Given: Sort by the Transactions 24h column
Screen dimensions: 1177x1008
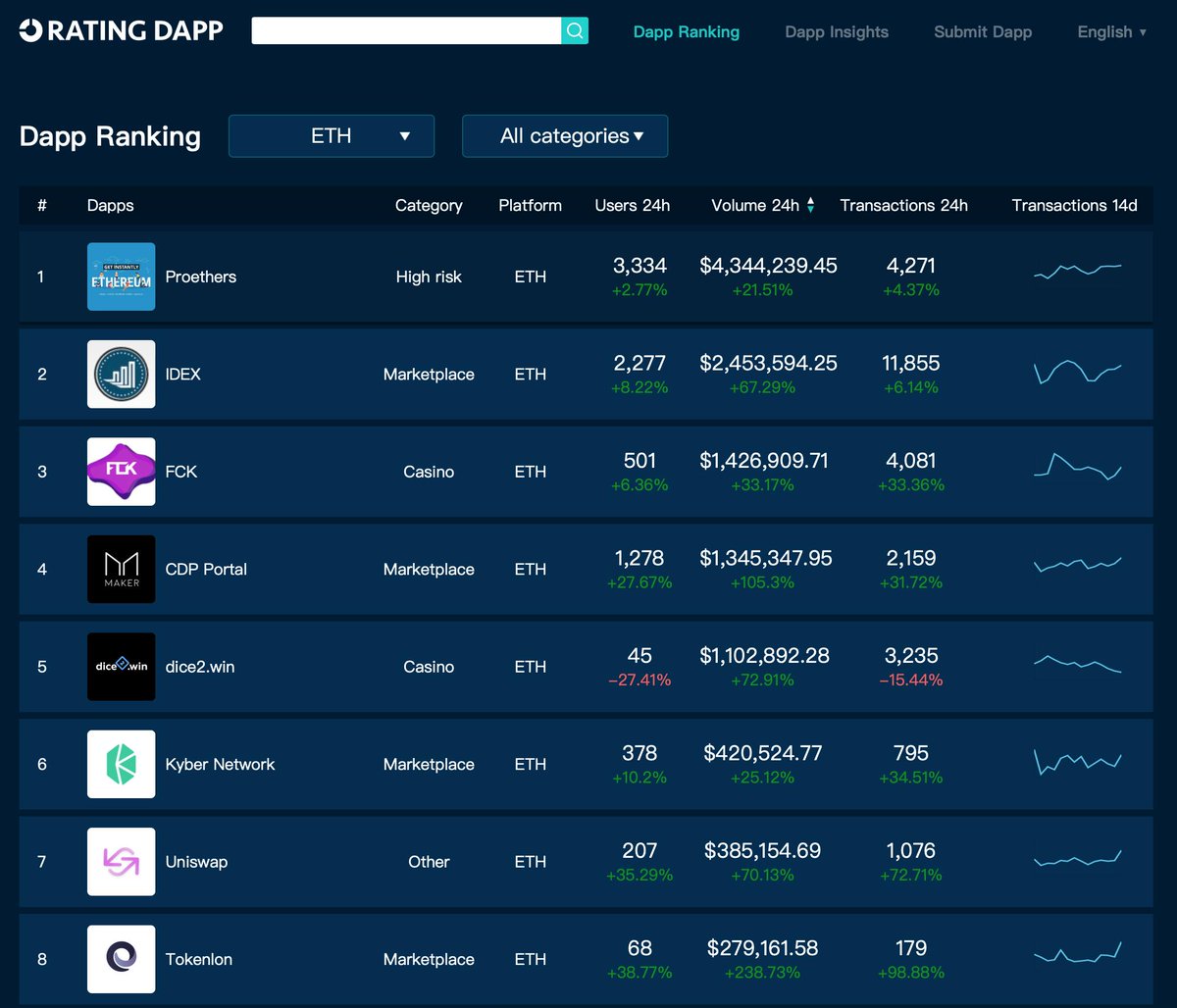Looking at the screenshot, I should coord(904,205).
